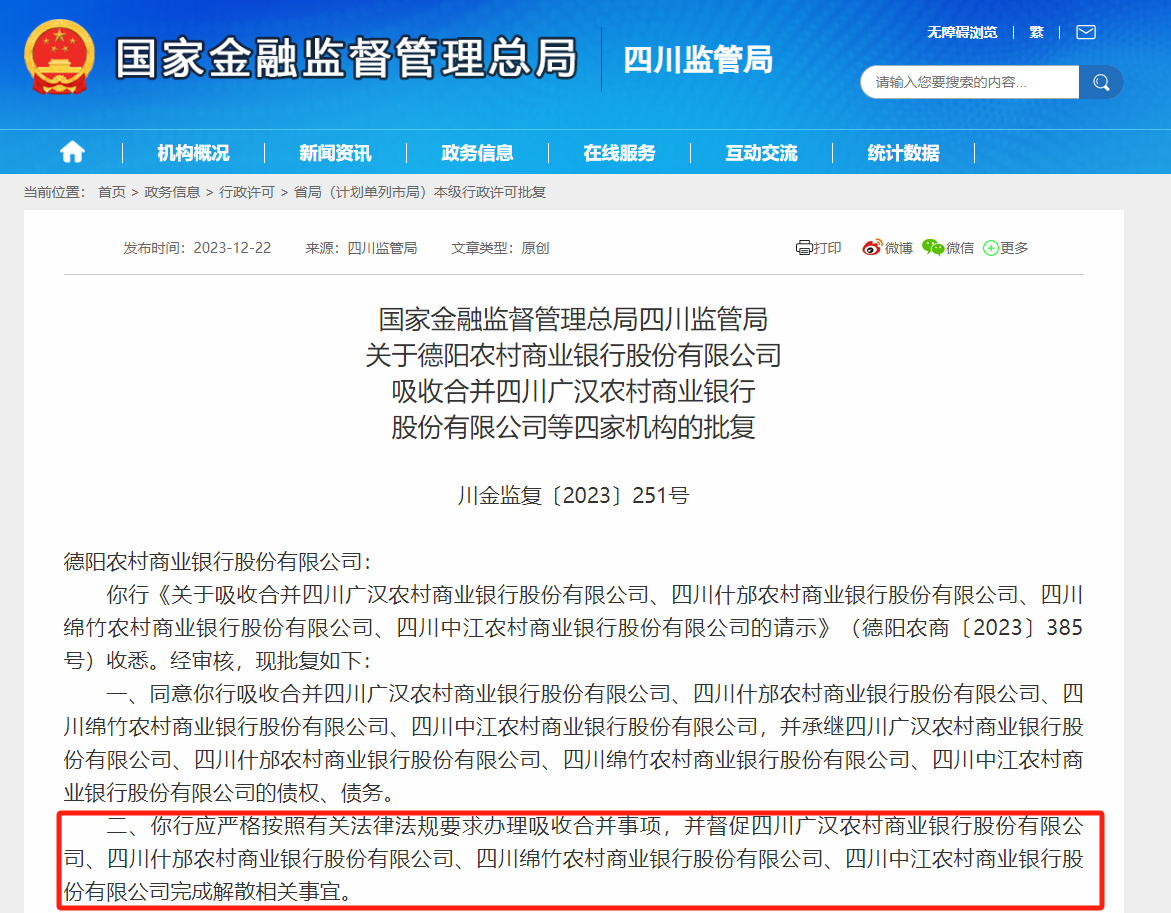Open the 新闻资讯 menu
This screenshot has width=1171, height=913.
335,153
